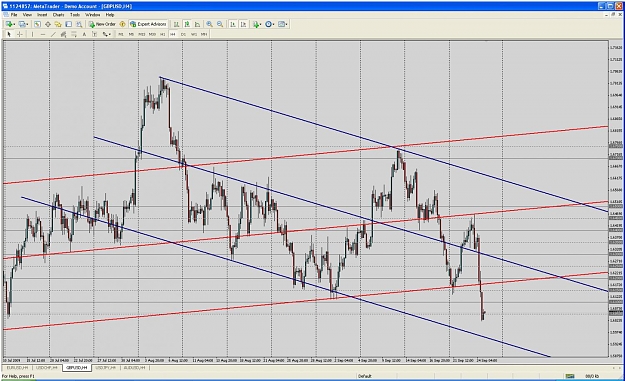Switch to the AUDUSD,H4 chart tab
Screen dimensions: 625x381
coord(135,367)
